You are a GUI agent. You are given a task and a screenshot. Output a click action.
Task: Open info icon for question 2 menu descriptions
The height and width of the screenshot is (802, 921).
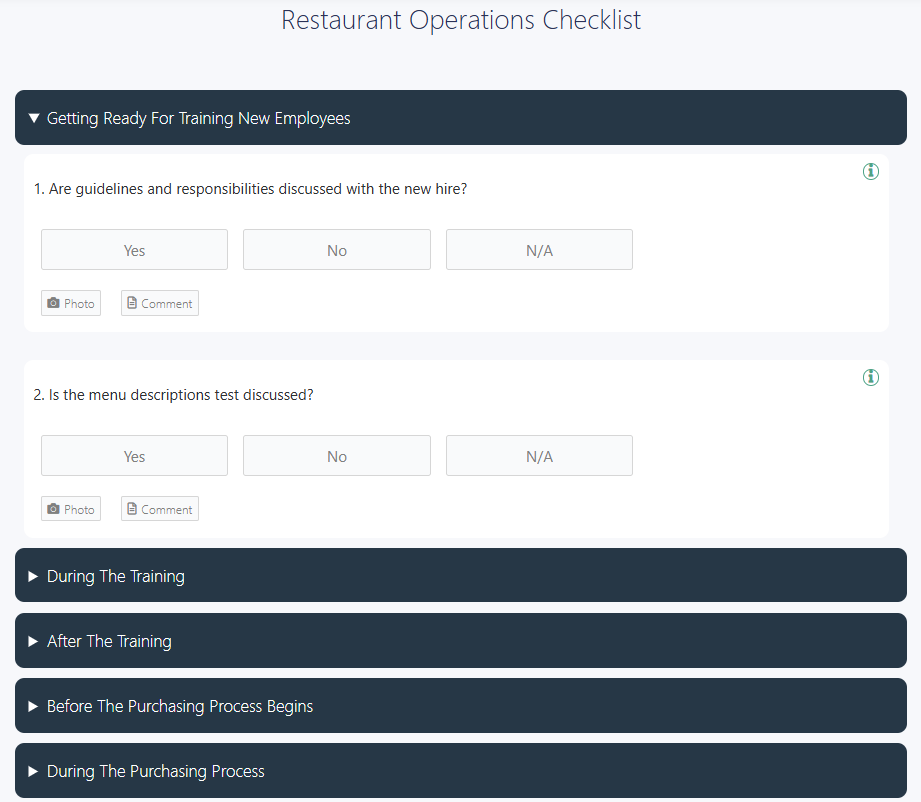pos(870,377)
